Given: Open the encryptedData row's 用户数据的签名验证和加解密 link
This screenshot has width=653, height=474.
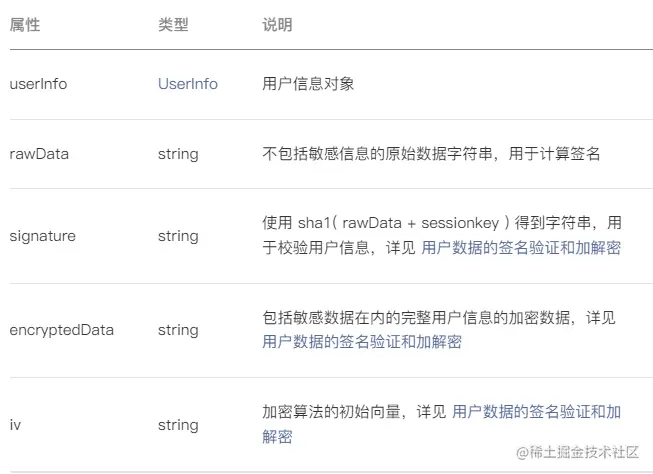Looking at the screenshot, I should (x=362, y=341).
